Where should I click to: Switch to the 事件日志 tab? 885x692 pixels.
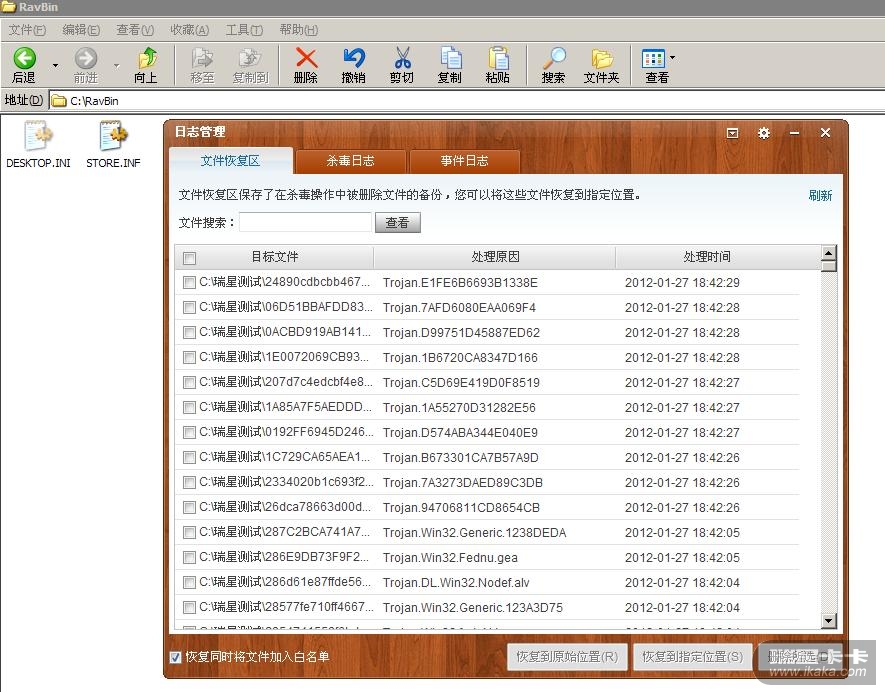(x=465, y=161)
